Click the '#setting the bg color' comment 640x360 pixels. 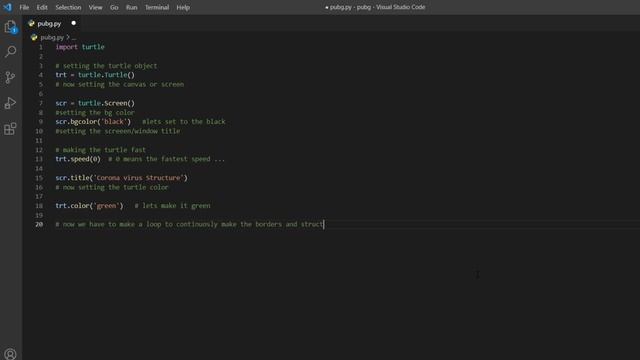point(95,113)
